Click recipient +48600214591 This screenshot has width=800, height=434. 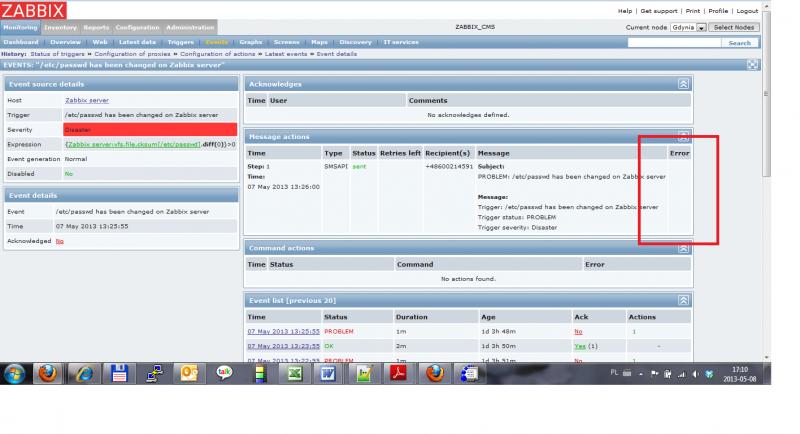click(449, 167)
